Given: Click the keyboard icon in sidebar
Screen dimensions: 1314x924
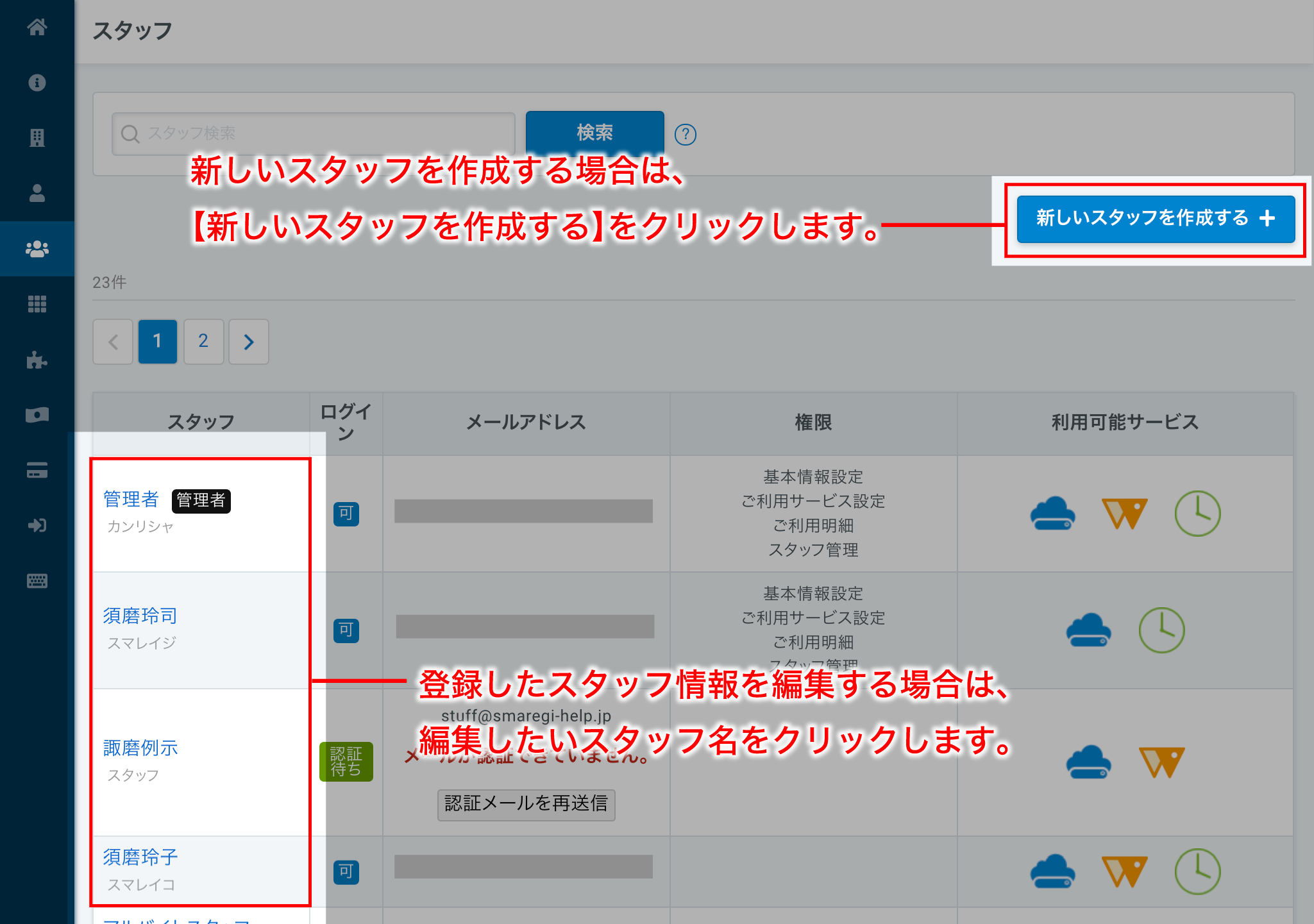Looking at the screenshot, I should coord(37,581).
